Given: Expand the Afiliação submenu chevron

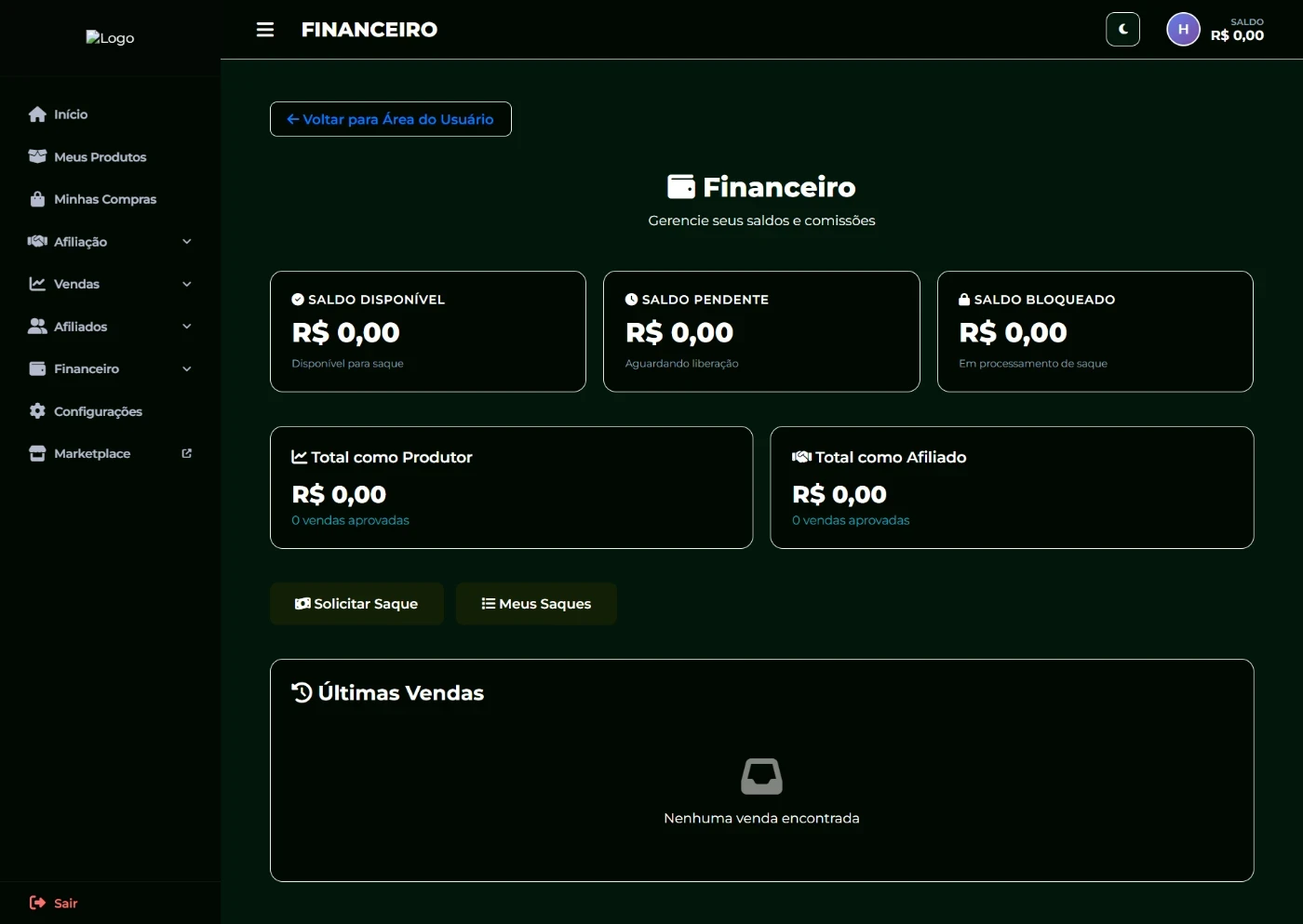Looking at the screenshot, I should [187, 242].
